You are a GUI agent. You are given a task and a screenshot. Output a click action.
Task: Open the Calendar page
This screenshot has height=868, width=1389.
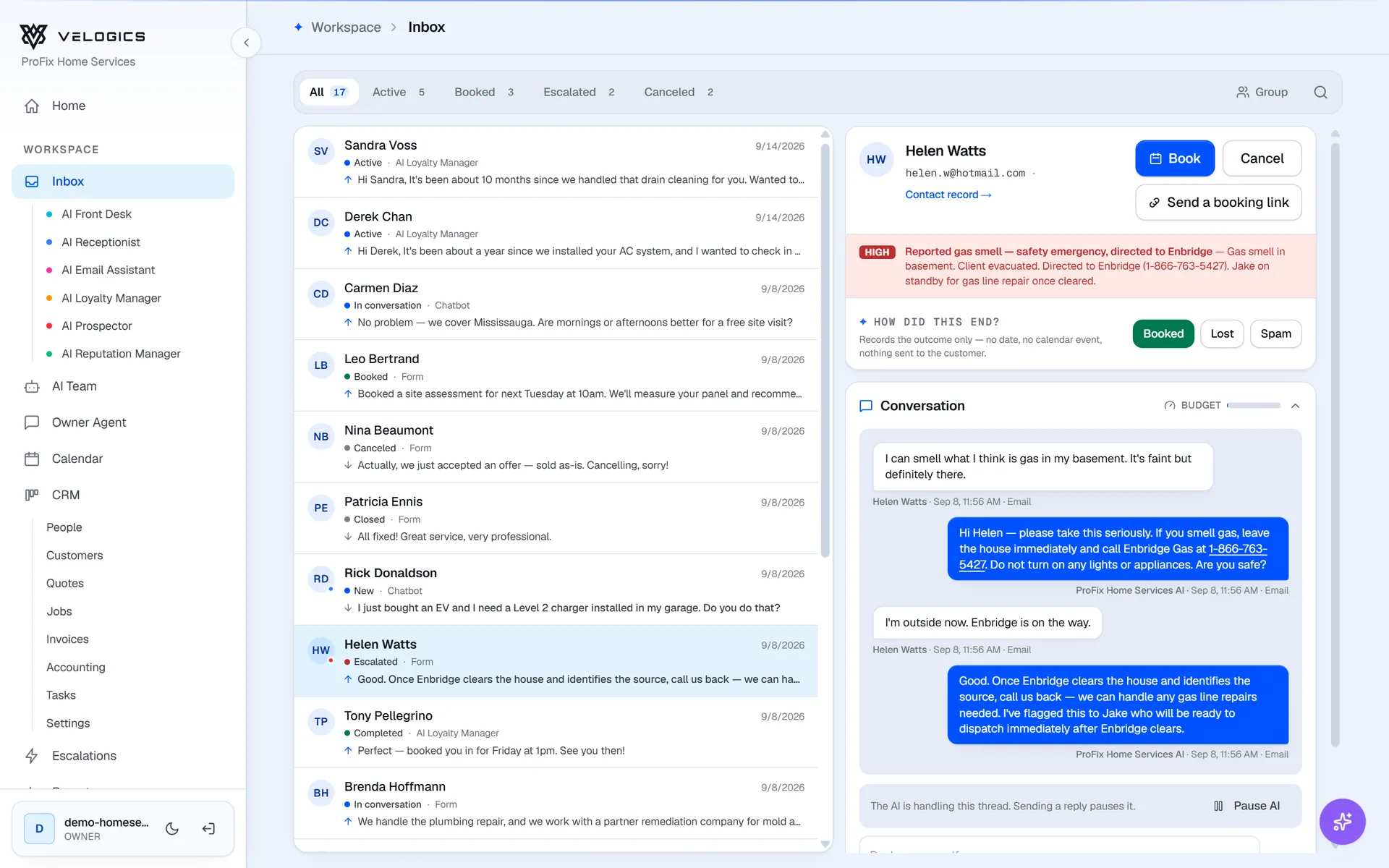(123, 459)
